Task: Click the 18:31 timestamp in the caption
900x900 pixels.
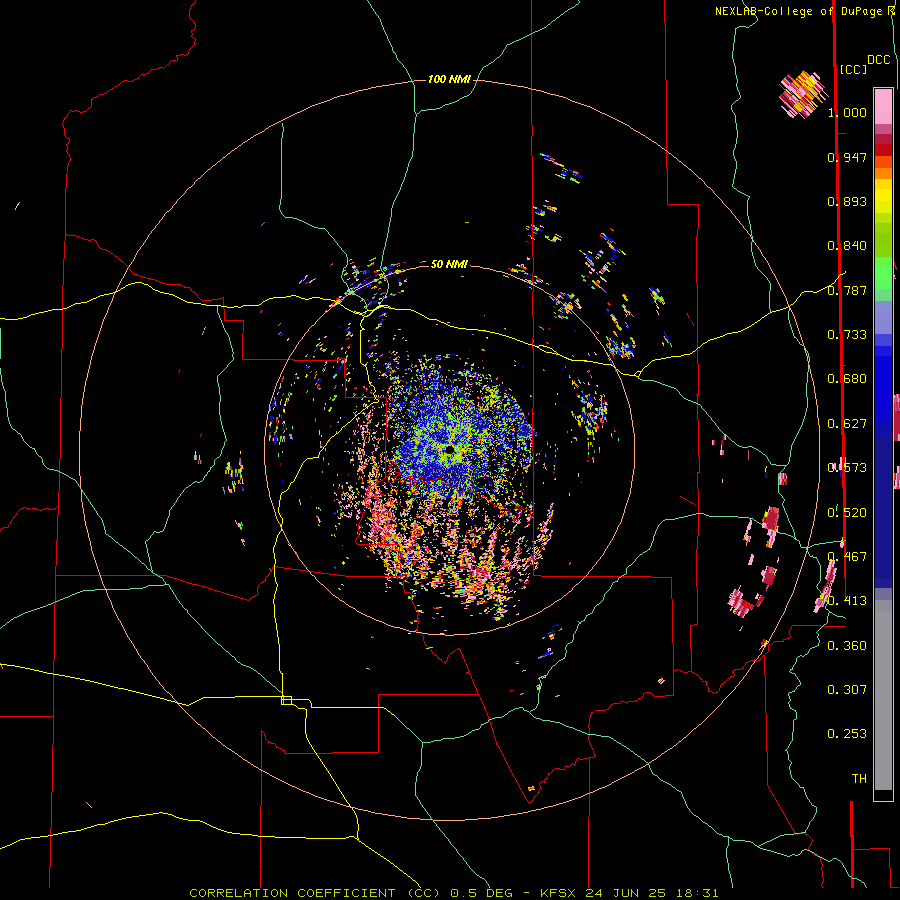Action: [x=697, y=893]
